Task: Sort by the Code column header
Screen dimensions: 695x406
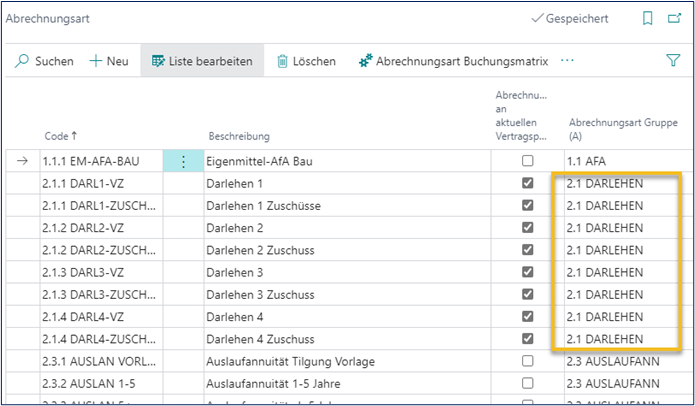Action: click(60, 135)
